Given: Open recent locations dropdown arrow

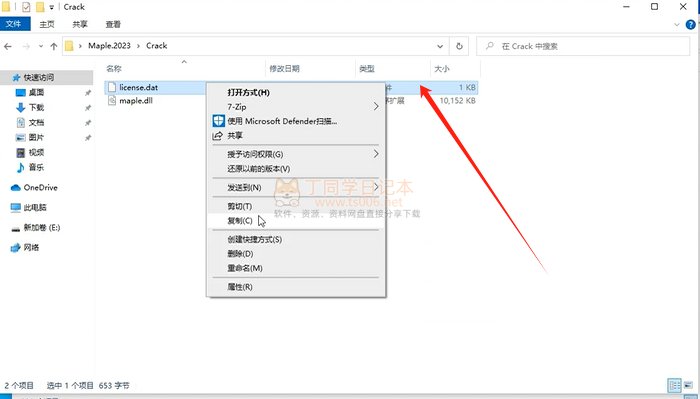Looking at the screenshot, I should click(41, 46).
